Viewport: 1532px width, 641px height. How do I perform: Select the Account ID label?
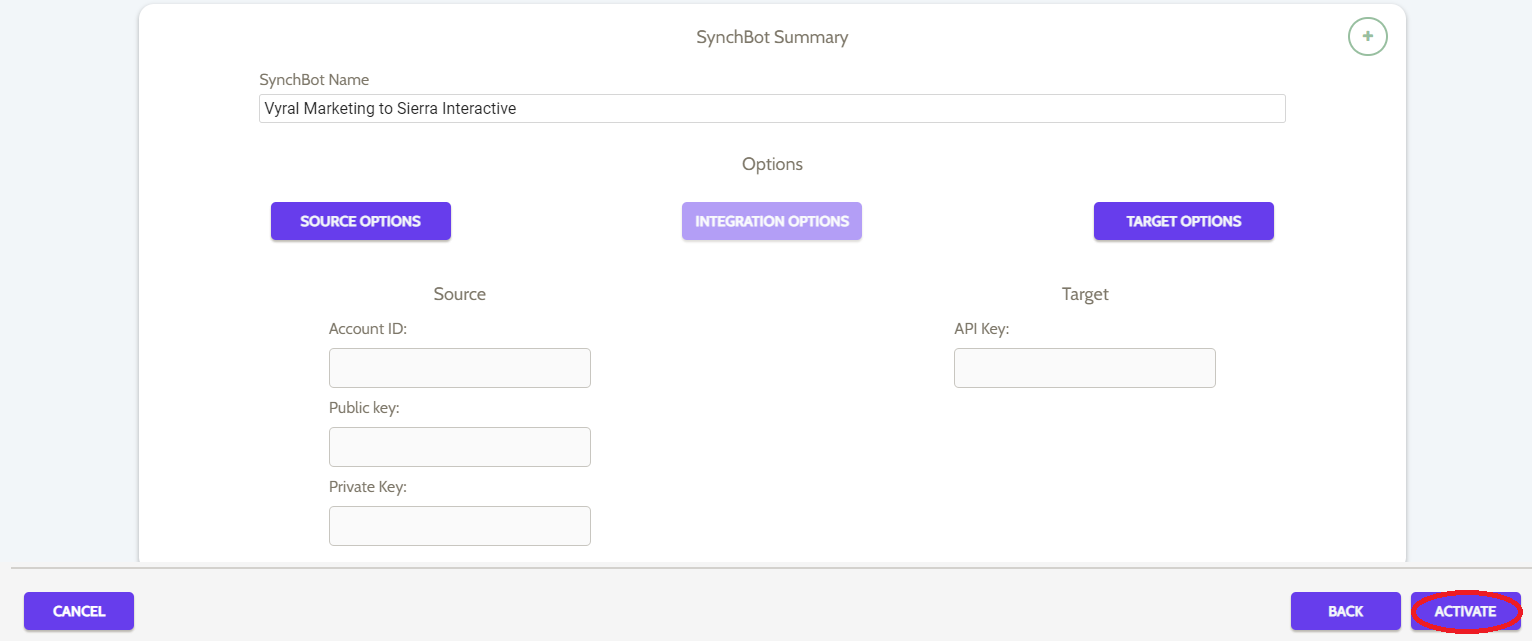pos(368,328)
